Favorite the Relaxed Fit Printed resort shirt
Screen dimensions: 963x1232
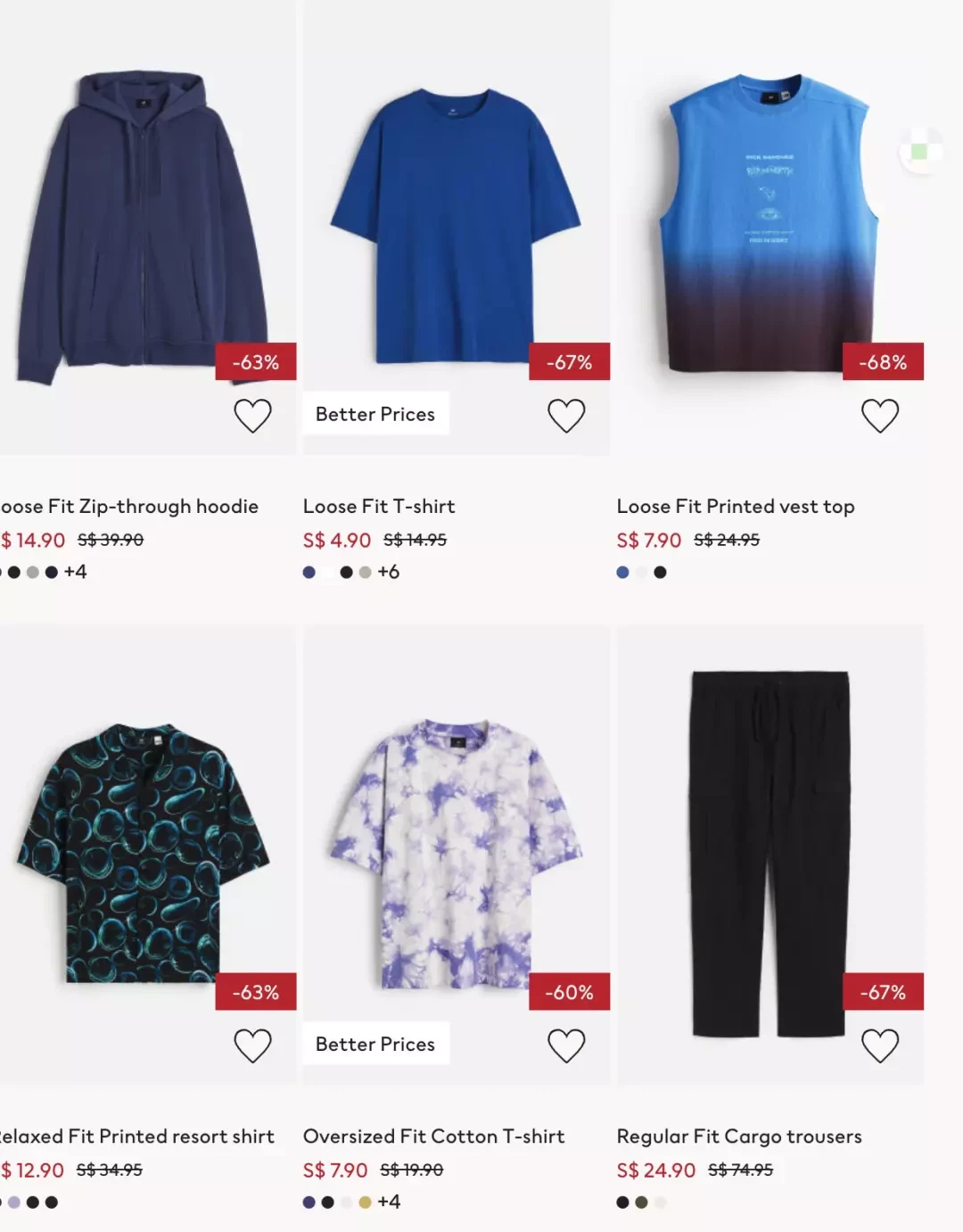pos(252,1046)
